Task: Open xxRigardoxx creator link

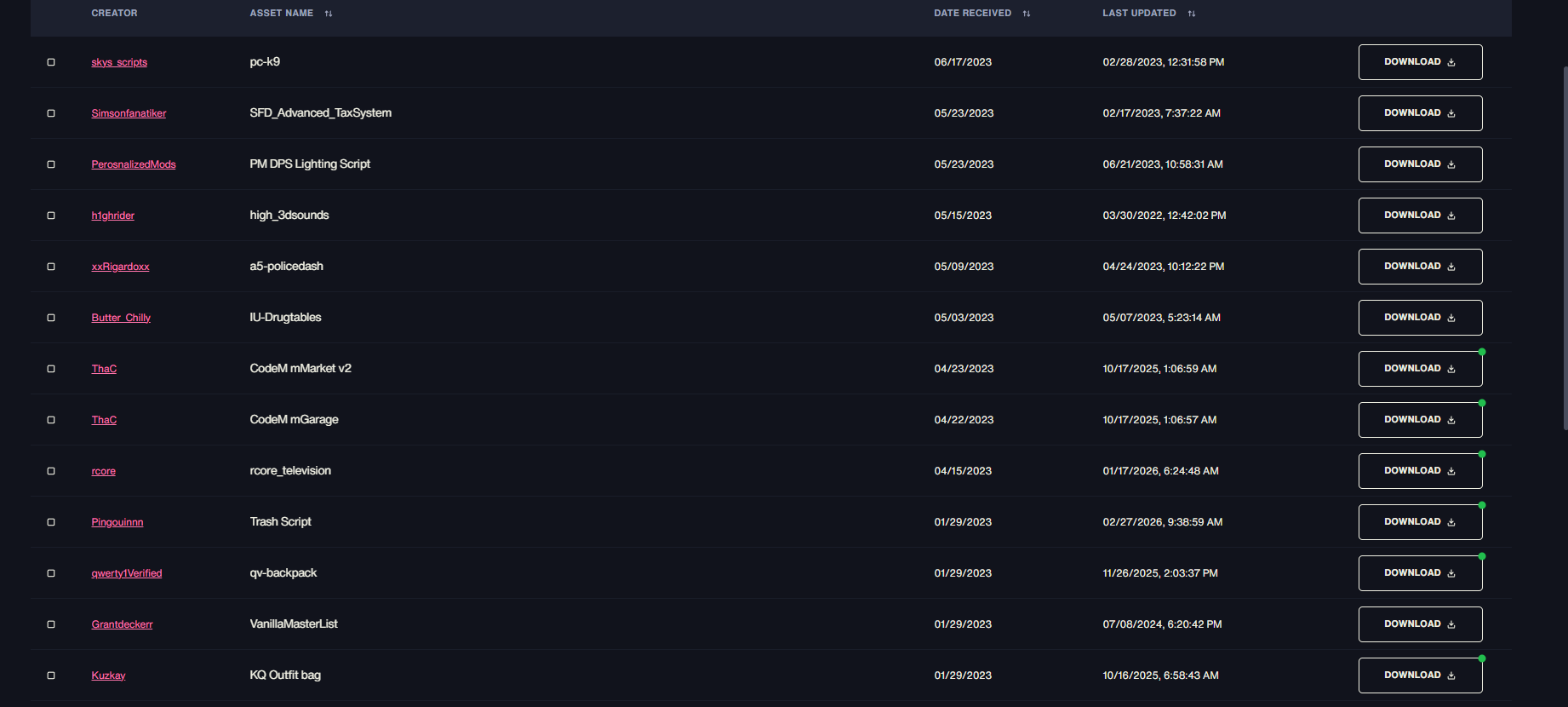Action: [120, 267]
